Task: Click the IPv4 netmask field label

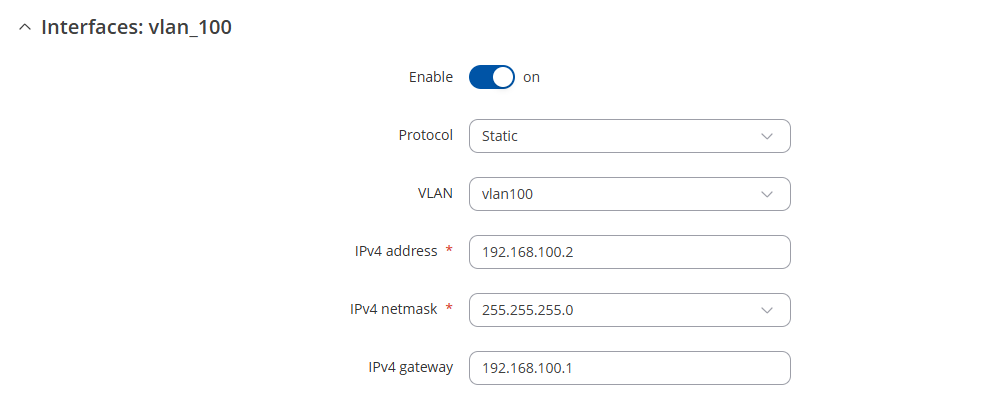Action: pyautogui.click(x=393, y=309)
